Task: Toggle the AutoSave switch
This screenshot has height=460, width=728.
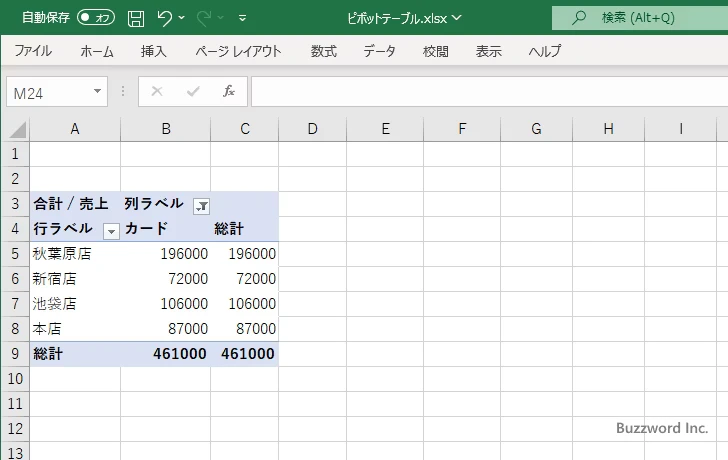Action: coord(95,18)
